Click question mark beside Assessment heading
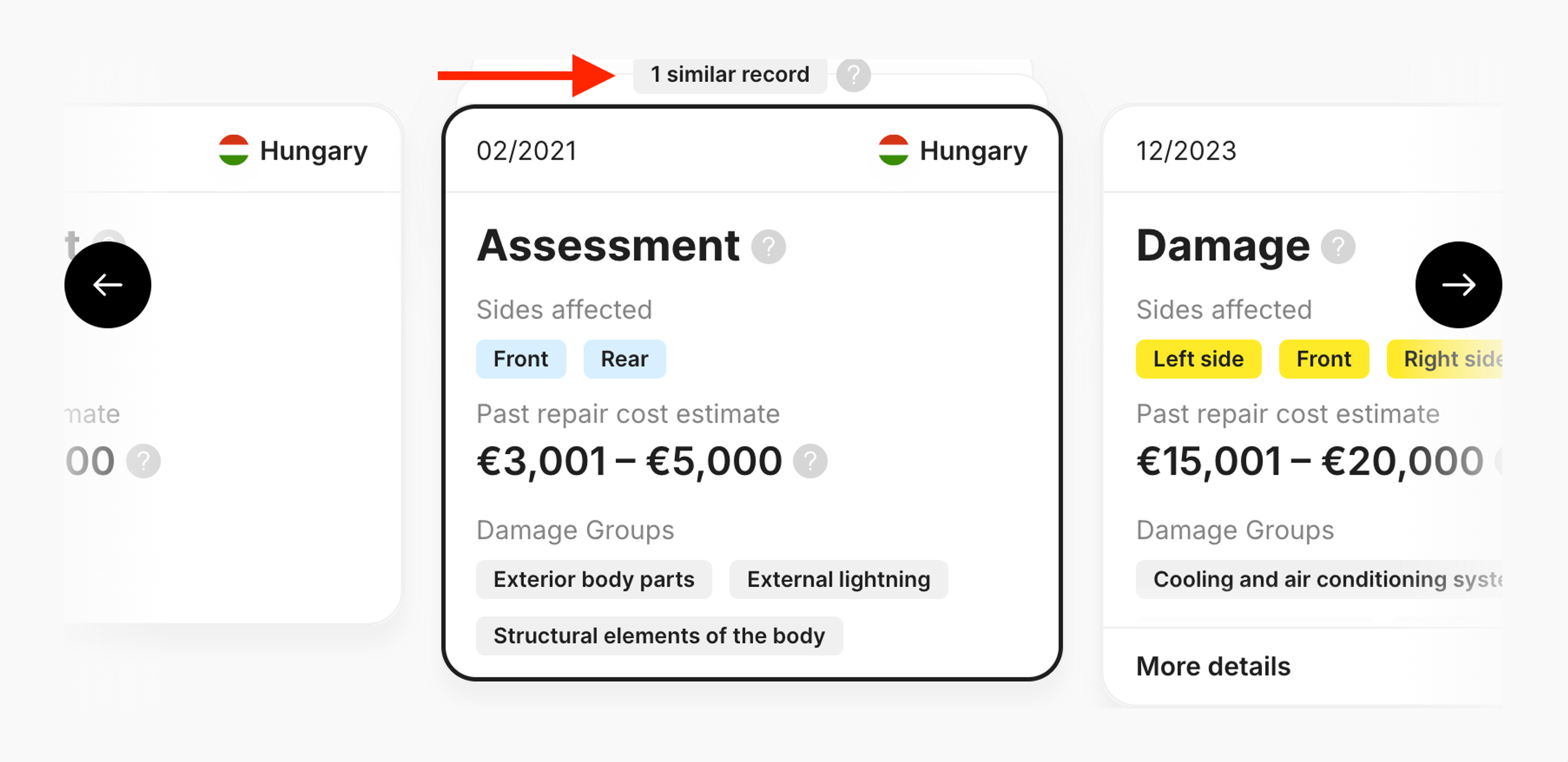Viewport: 1568px width, 762px height. 768,247
